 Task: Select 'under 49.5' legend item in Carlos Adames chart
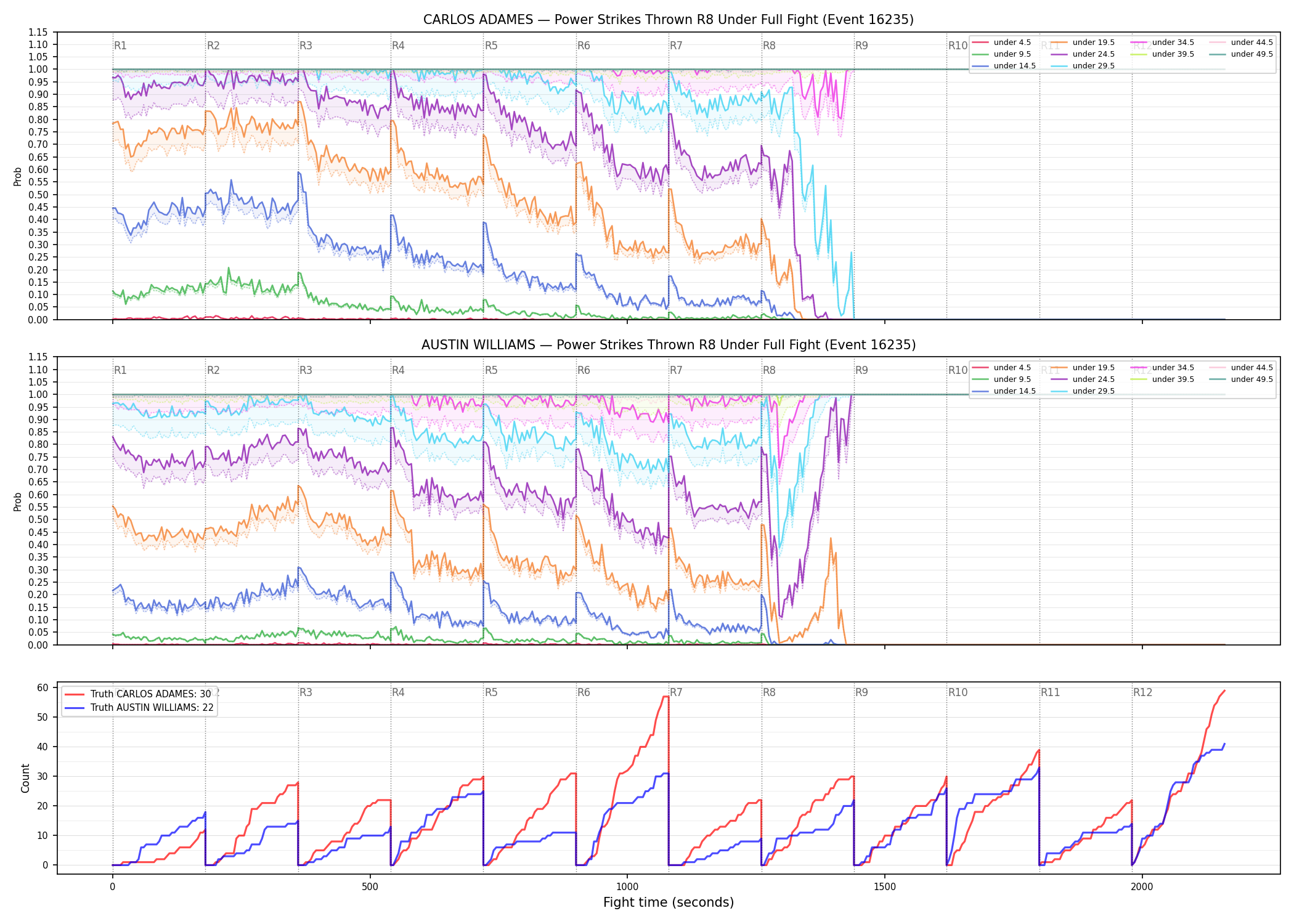click(1241, 54)
